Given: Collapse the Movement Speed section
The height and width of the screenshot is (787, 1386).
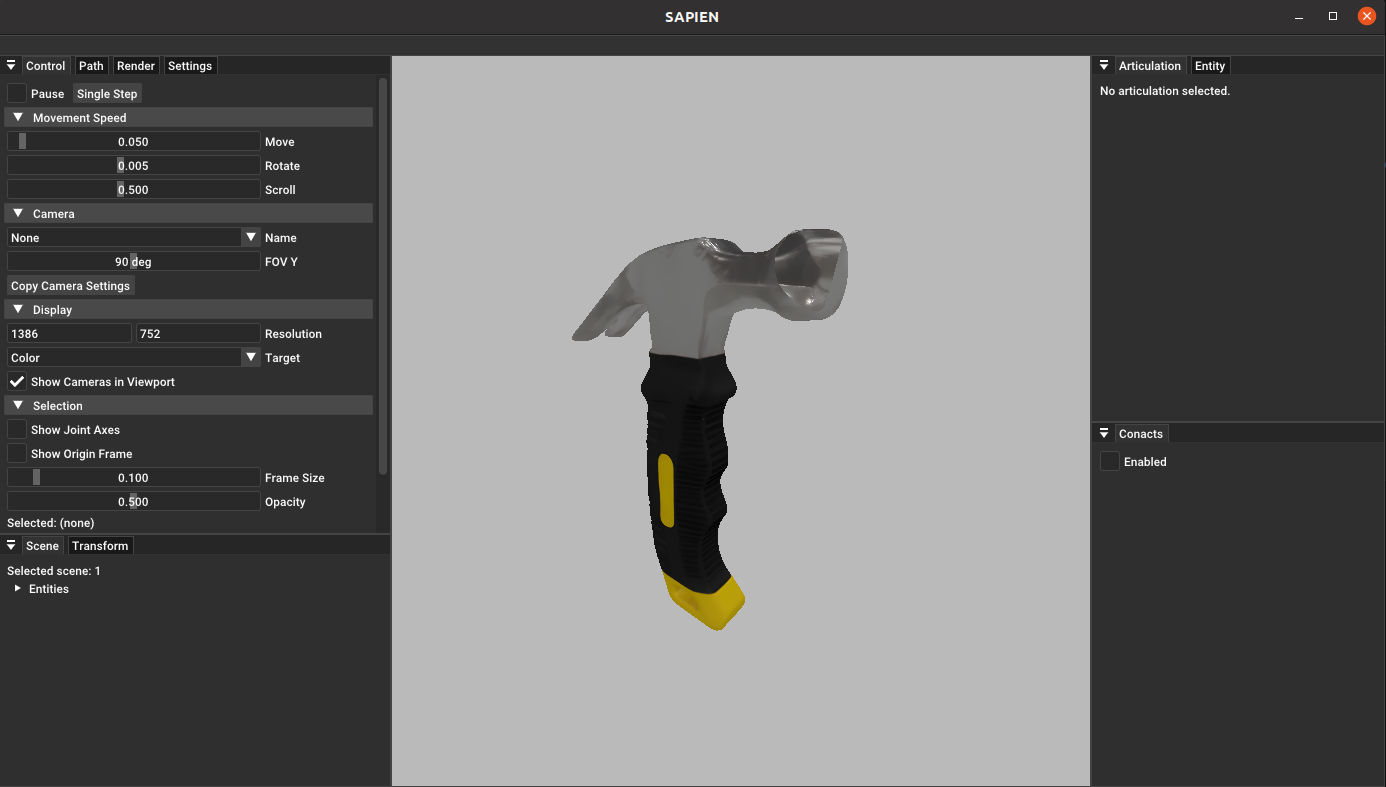Looking at the screenshot, I should point(18,117).
